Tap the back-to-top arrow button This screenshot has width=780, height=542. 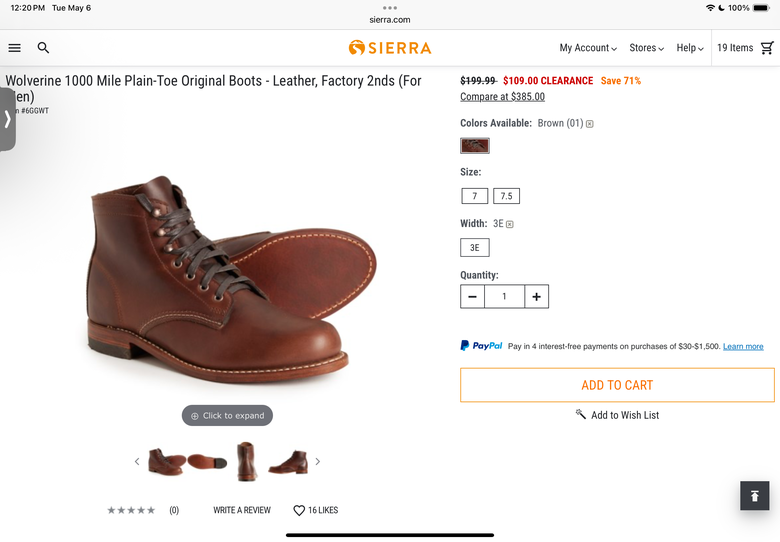(x=754, y=495)
